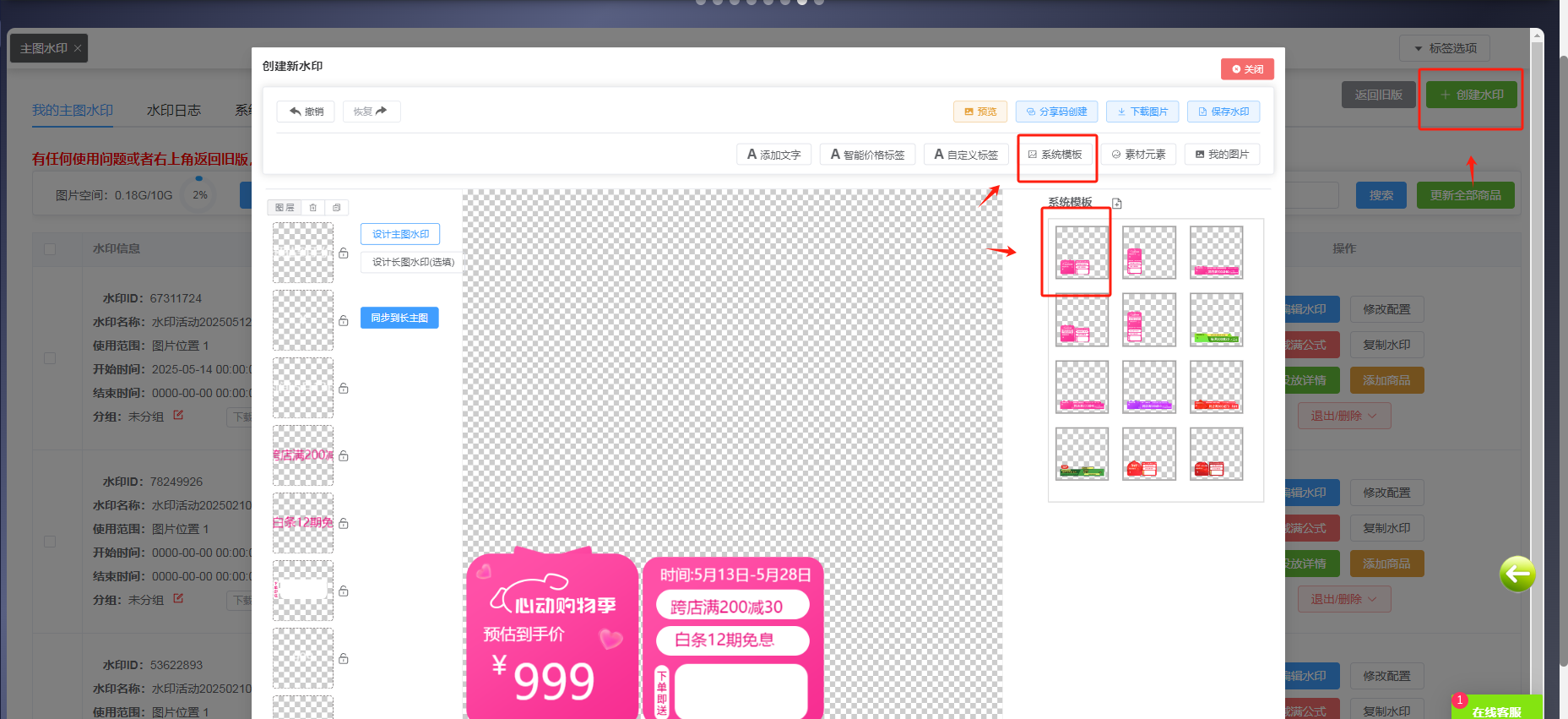
Task: Expand the 标签选项 dropdown
Action: click(x=1444, y=48)
